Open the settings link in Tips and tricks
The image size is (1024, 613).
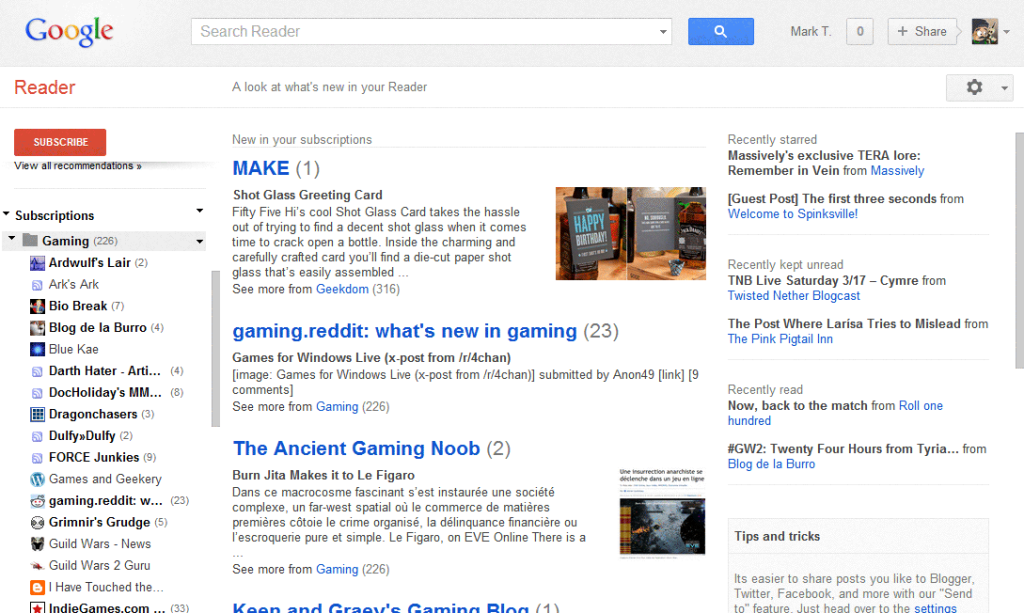pyautogui.click(x=935, y=608)
